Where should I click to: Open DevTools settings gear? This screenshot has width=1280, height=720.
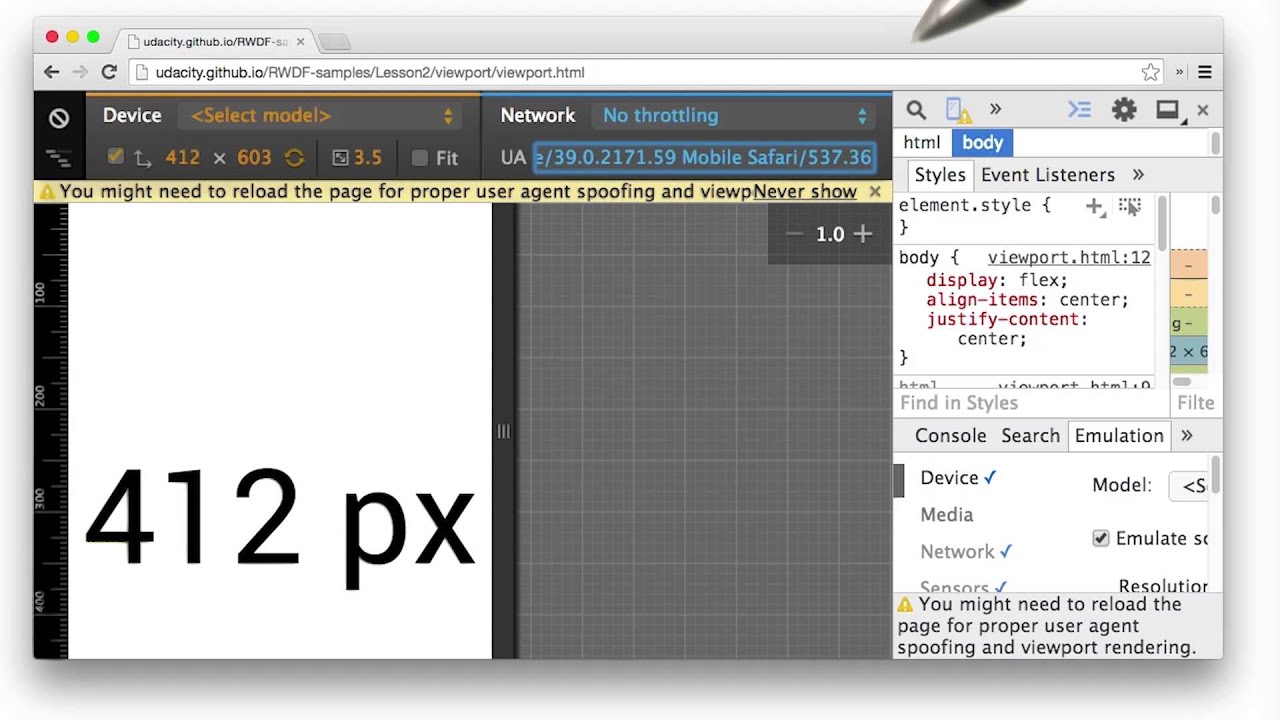pos(1124,110)
